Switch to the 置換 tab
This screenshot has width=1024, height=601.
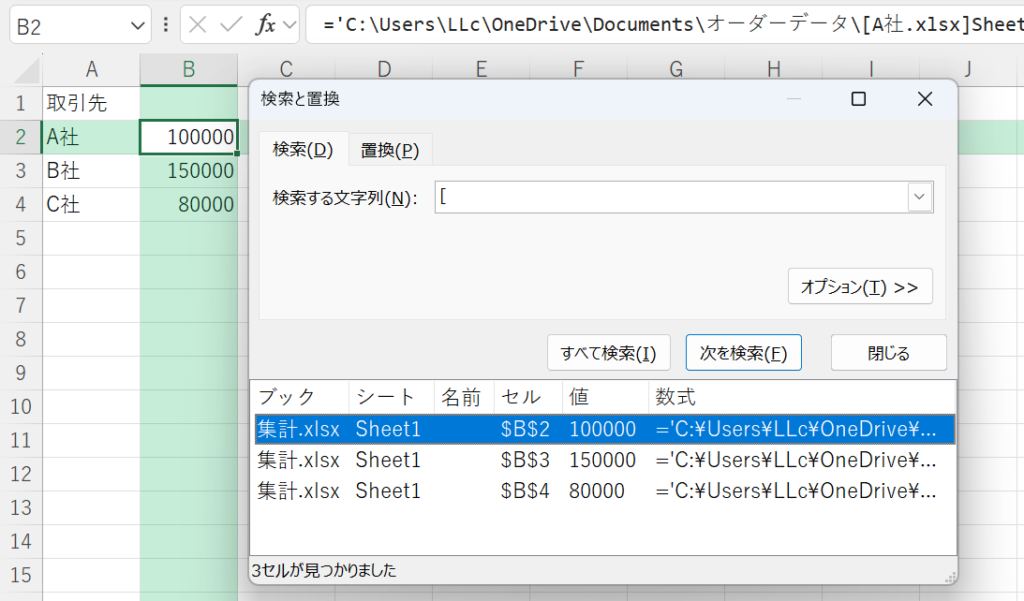coord(389,150)
